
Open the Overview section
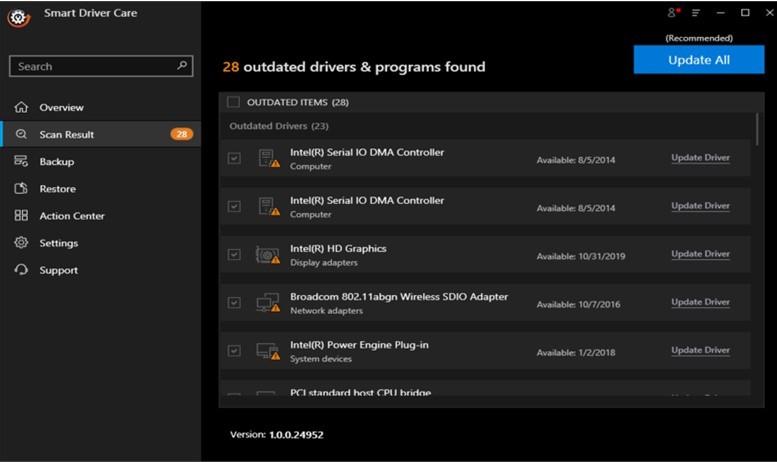point(102,107)
